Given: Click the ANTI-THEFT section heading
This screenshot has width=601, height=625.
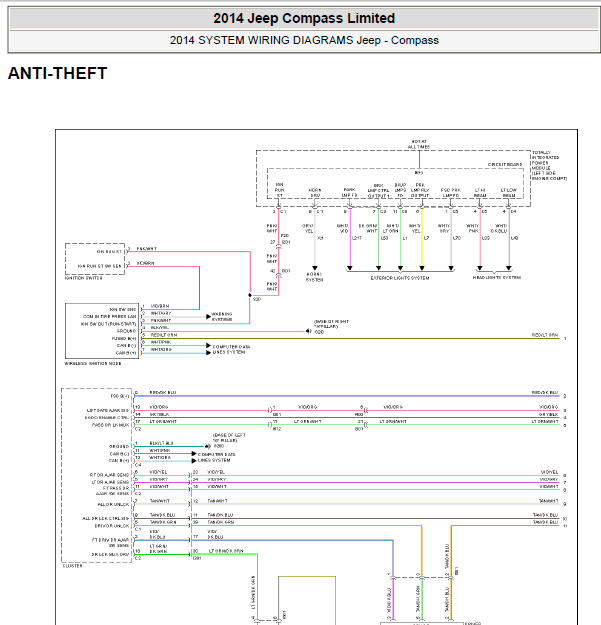Looking at the screenshot, I should point(57,73).
